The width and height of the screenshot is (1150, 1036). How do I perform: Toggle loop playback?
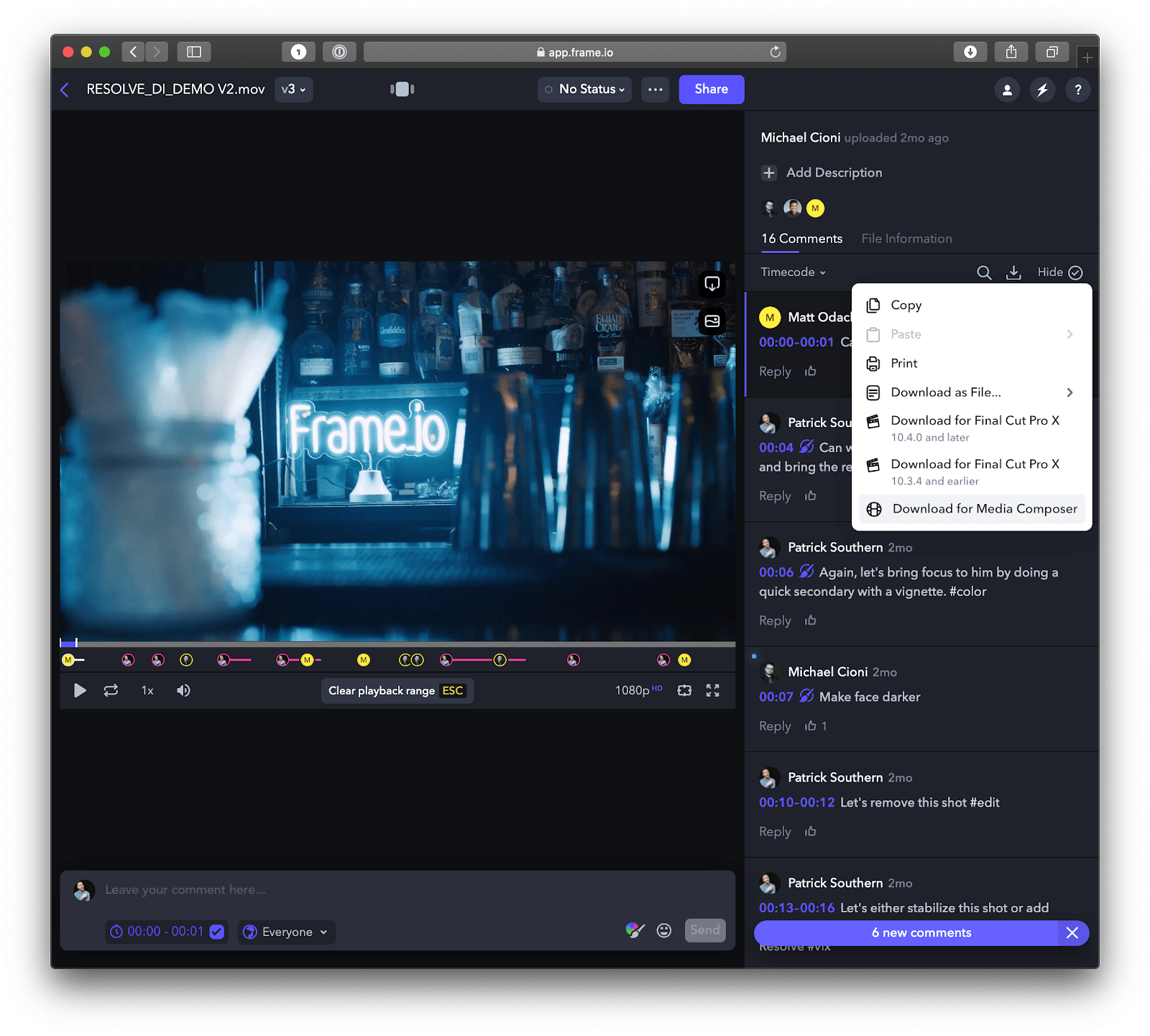pyautogui.click(x=111, y=690)
